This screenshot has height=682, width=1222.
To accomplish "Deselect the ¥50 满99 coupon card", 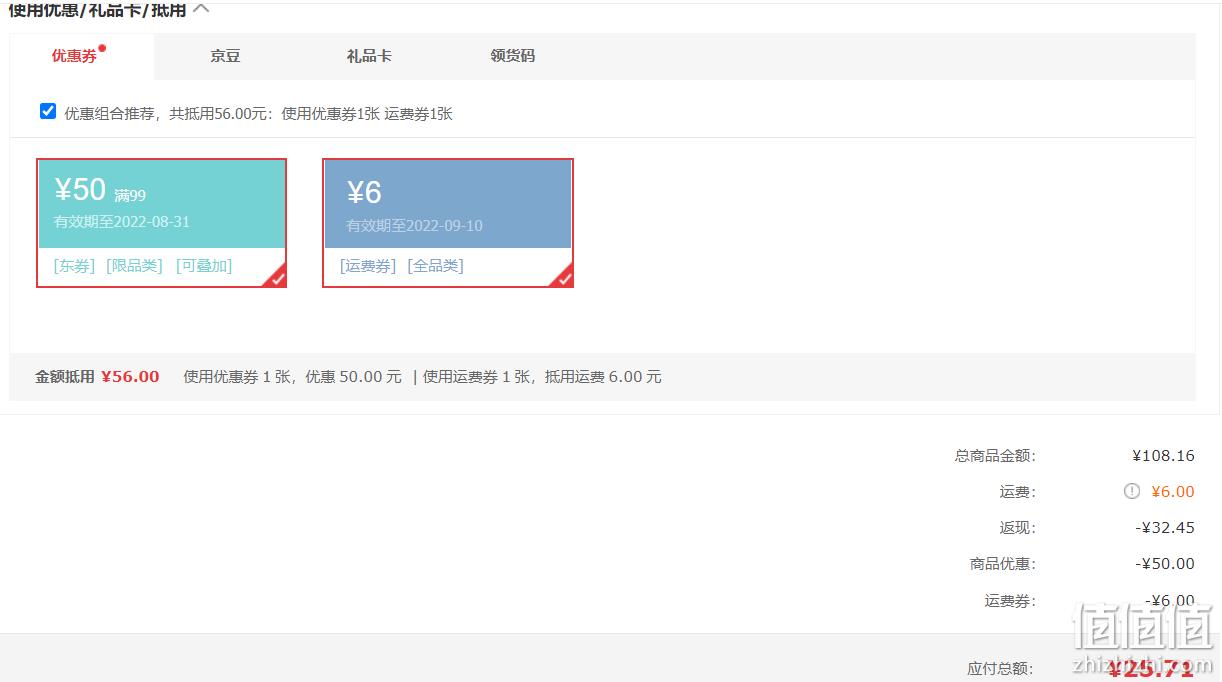I will coord(162,223).
